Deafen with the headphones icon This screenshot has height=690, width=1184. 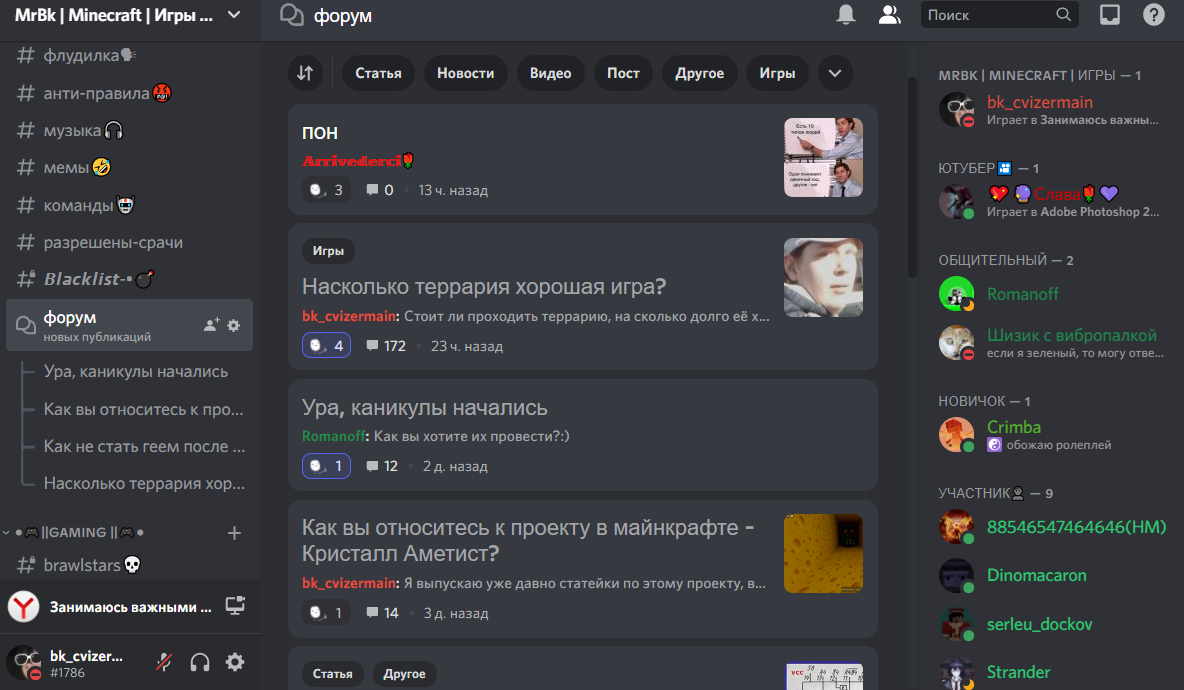tap(198, 662)
